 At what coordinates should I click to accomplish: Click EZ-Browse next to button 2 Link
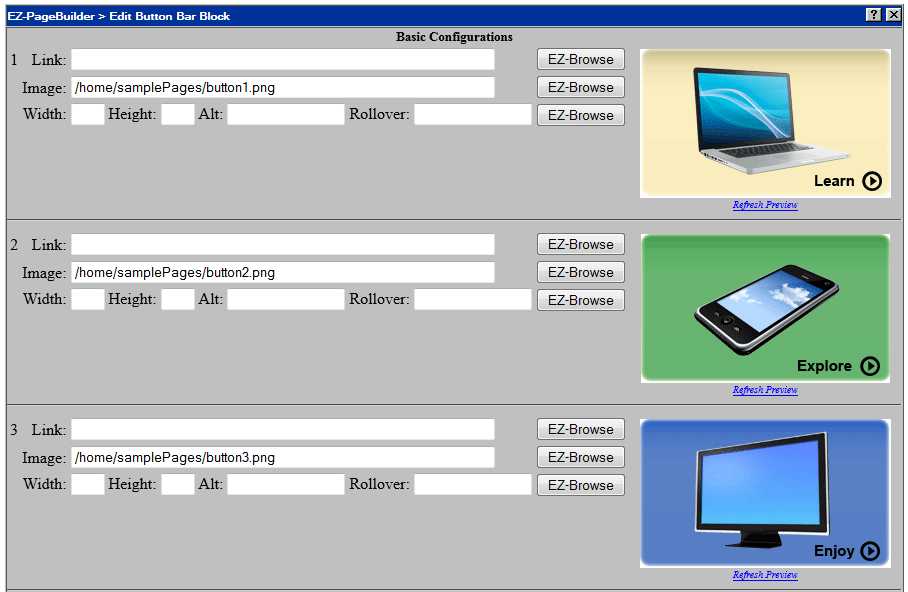click(x=581, y=244)
